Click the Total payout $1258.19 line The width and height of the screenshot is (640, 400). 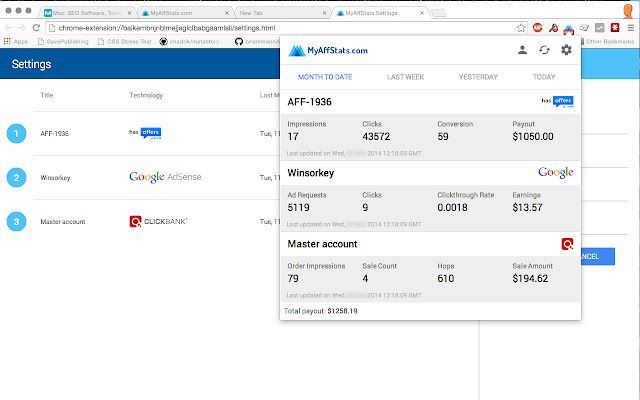point(320,311)
